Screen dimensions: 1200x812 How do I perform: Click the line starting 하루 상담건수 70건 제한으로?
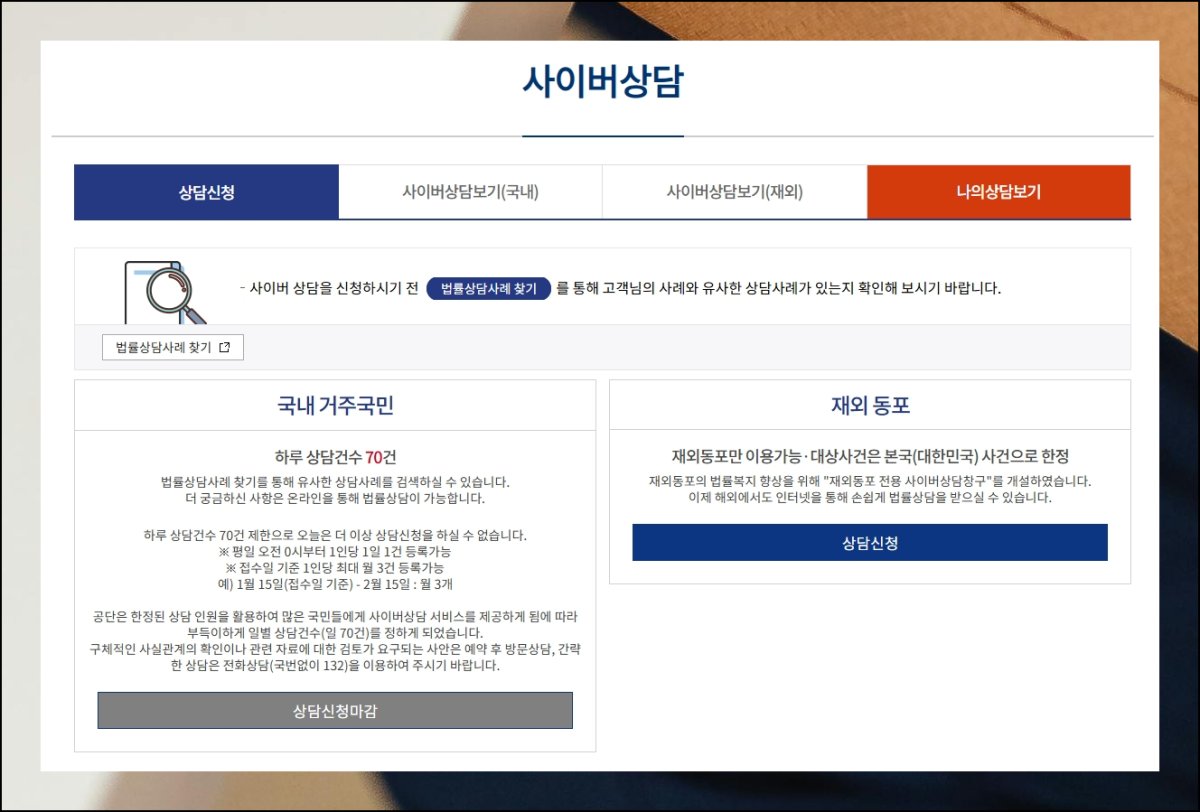335,536
